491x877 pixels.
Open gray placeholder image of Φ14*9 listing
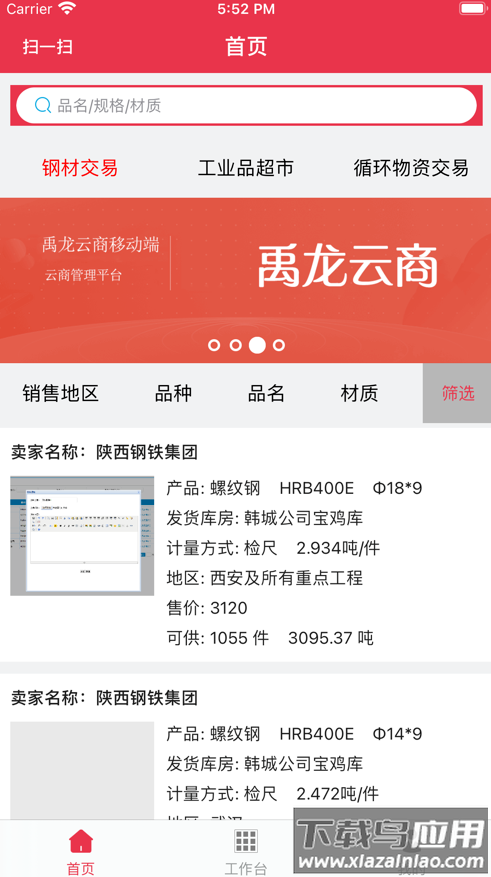(82, 771)
